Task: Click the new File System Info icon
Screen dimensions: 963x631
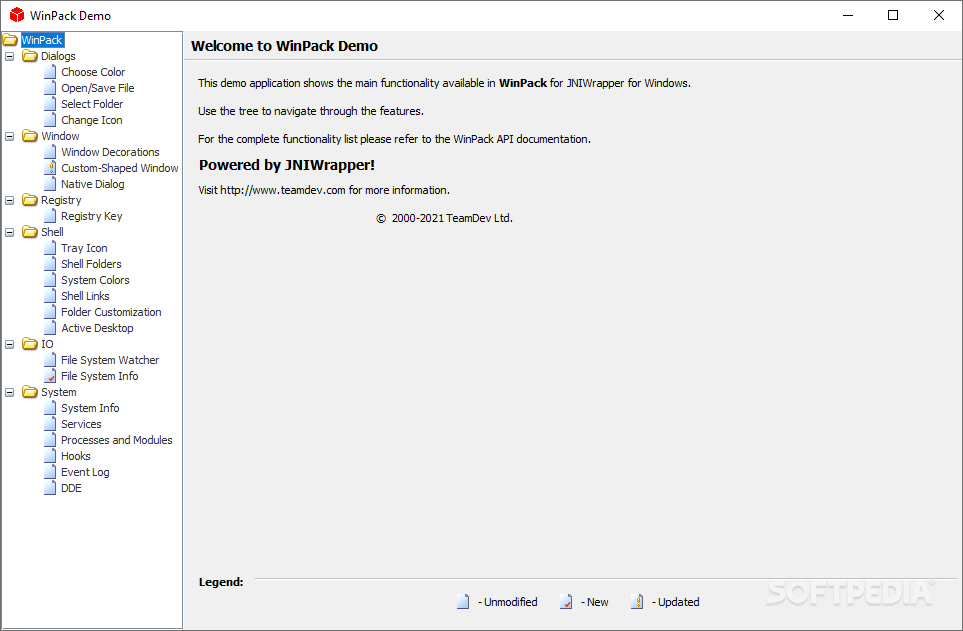Action: (50, 375)
